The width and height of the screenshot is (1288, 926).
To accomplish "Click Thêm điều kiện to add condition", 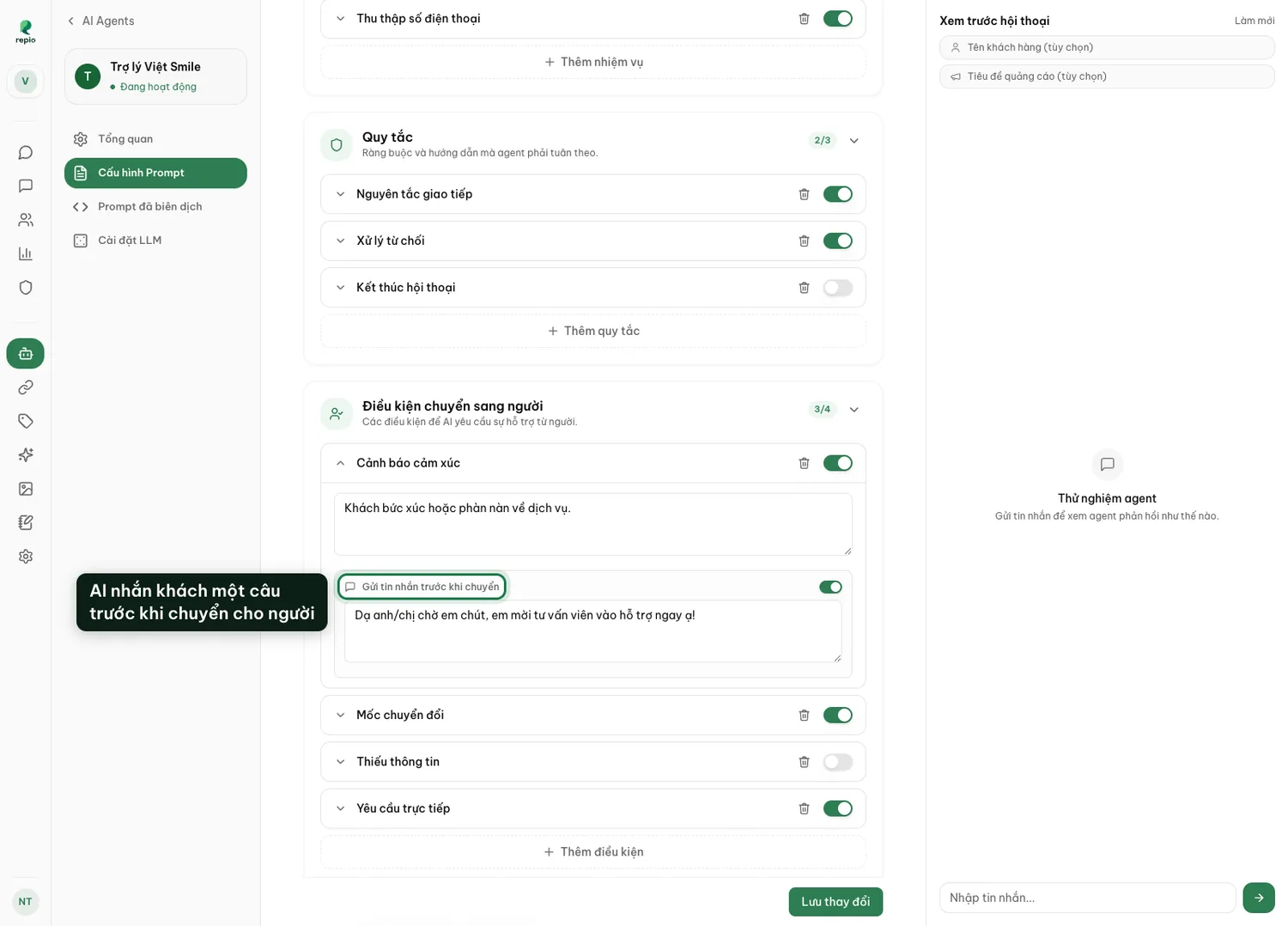I will (593, 852).
